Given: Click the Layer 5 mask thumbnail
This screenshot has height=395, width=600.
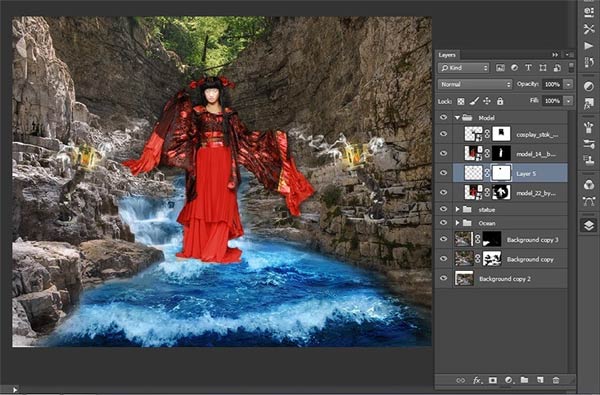Looking at the screenshot, I should pos(501,173).
